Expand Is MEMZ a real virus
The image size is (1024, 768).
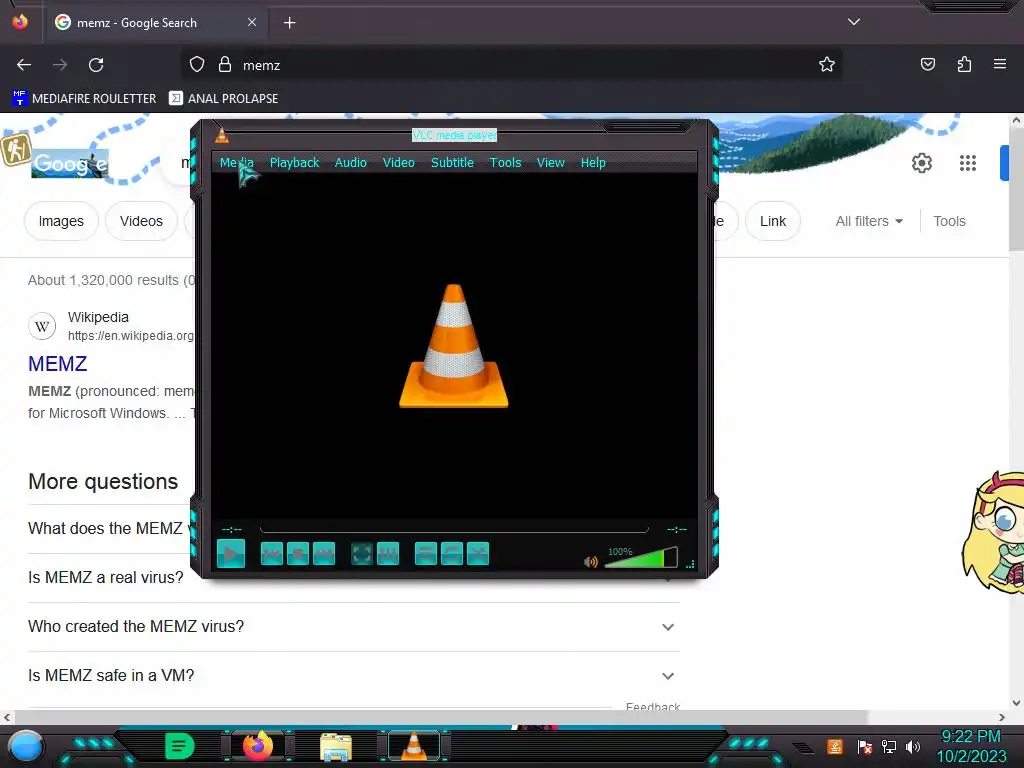(106, 577)
